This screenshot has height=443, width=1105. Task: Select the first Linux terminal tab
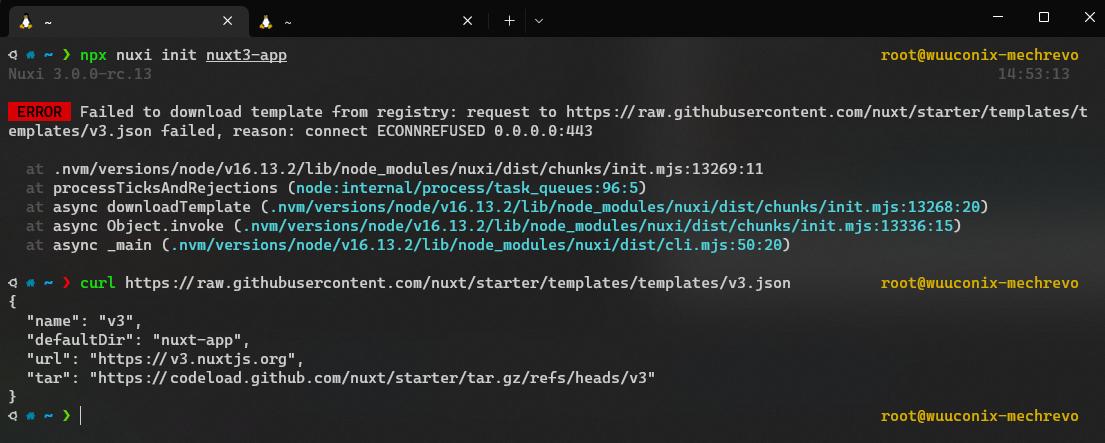click(128, 21)
